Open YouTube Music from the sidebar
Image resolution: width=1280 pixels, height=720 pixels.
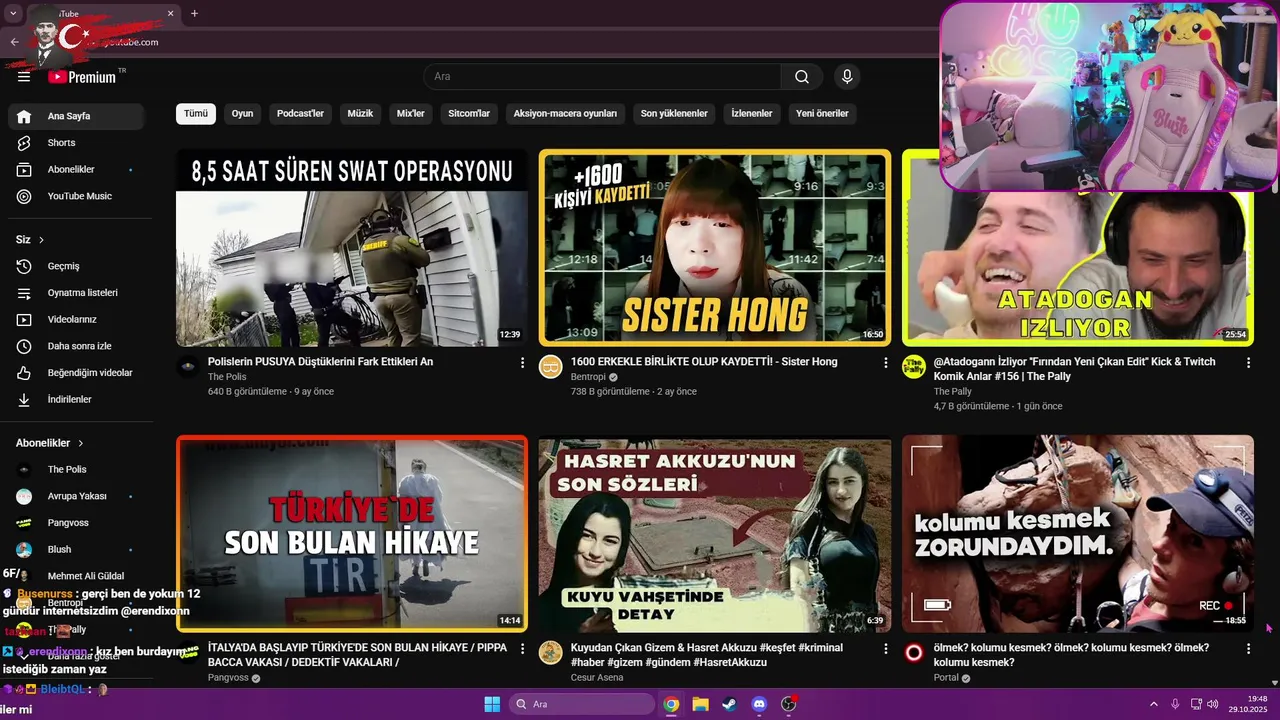(x=76, y=196)
